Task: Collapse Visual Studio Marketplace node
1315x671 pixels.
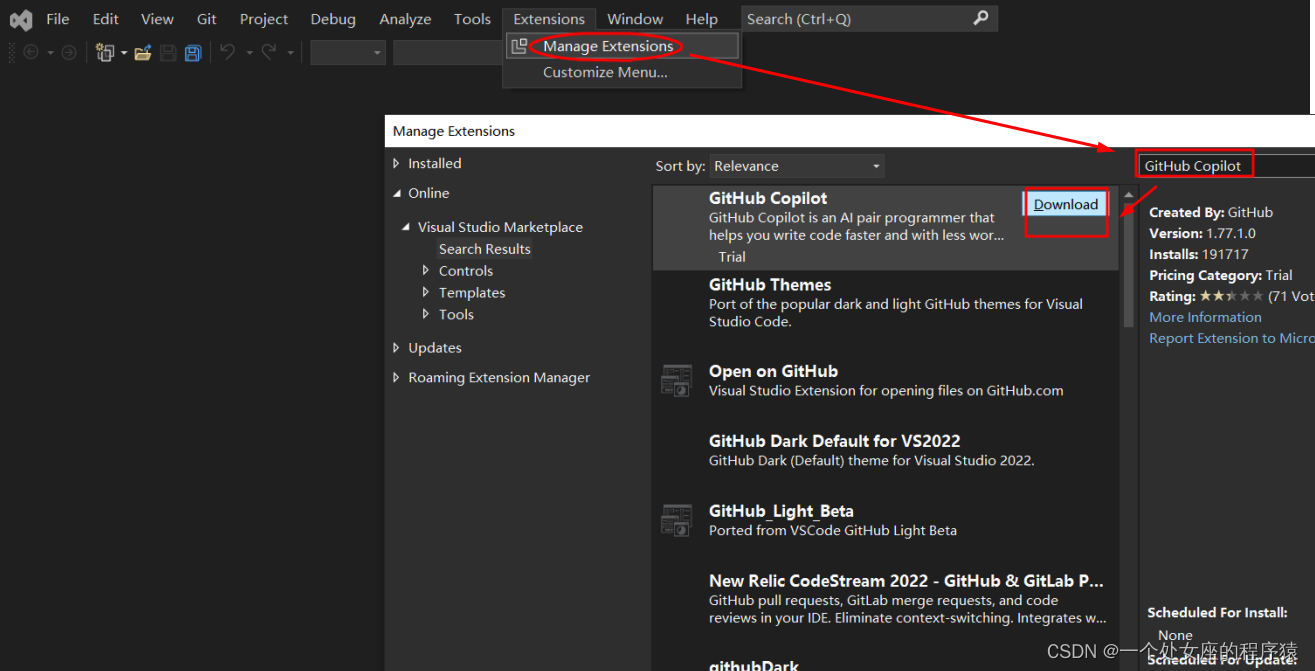Action: tap(406, 227)
